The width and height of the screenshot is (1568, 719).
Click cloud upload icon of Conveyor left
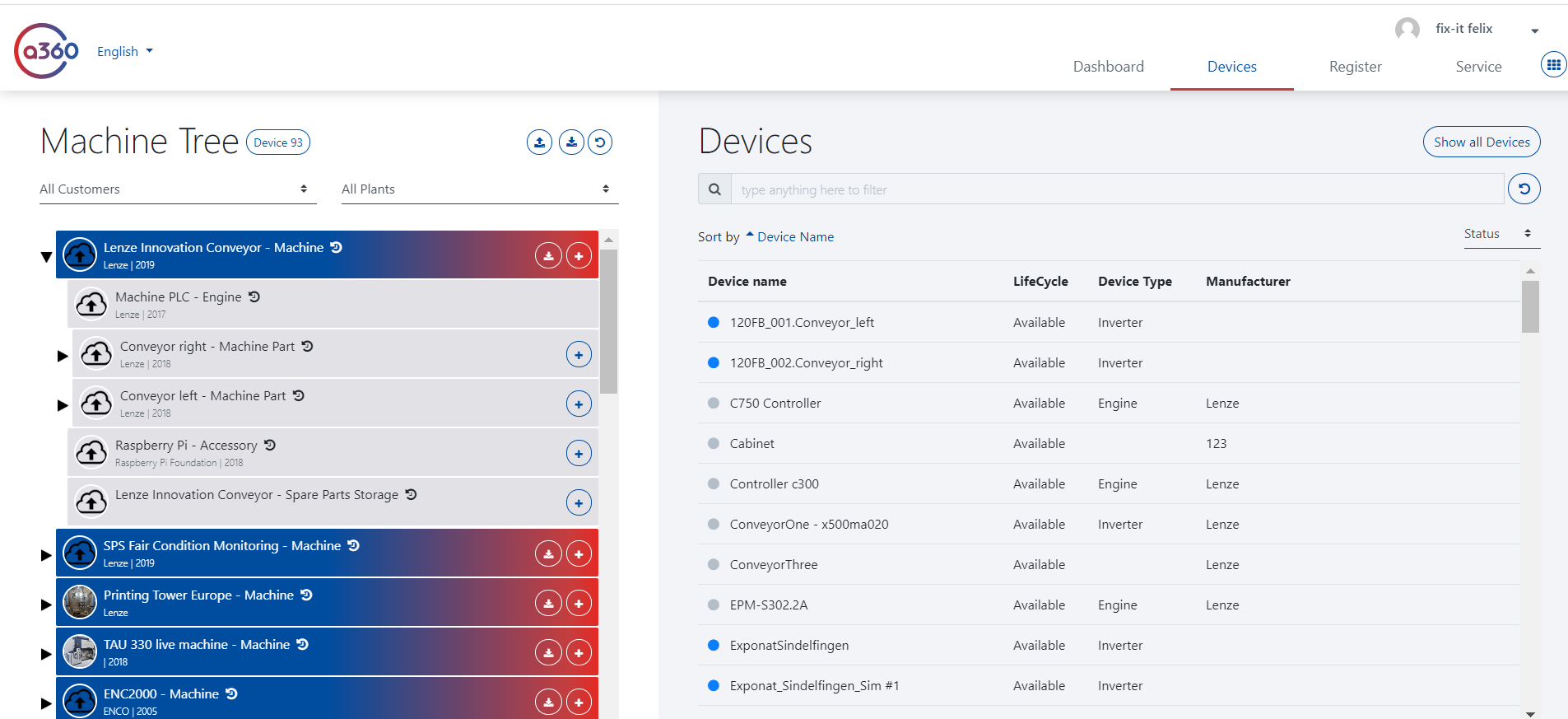pyautogui.click(x=96, y=404)
